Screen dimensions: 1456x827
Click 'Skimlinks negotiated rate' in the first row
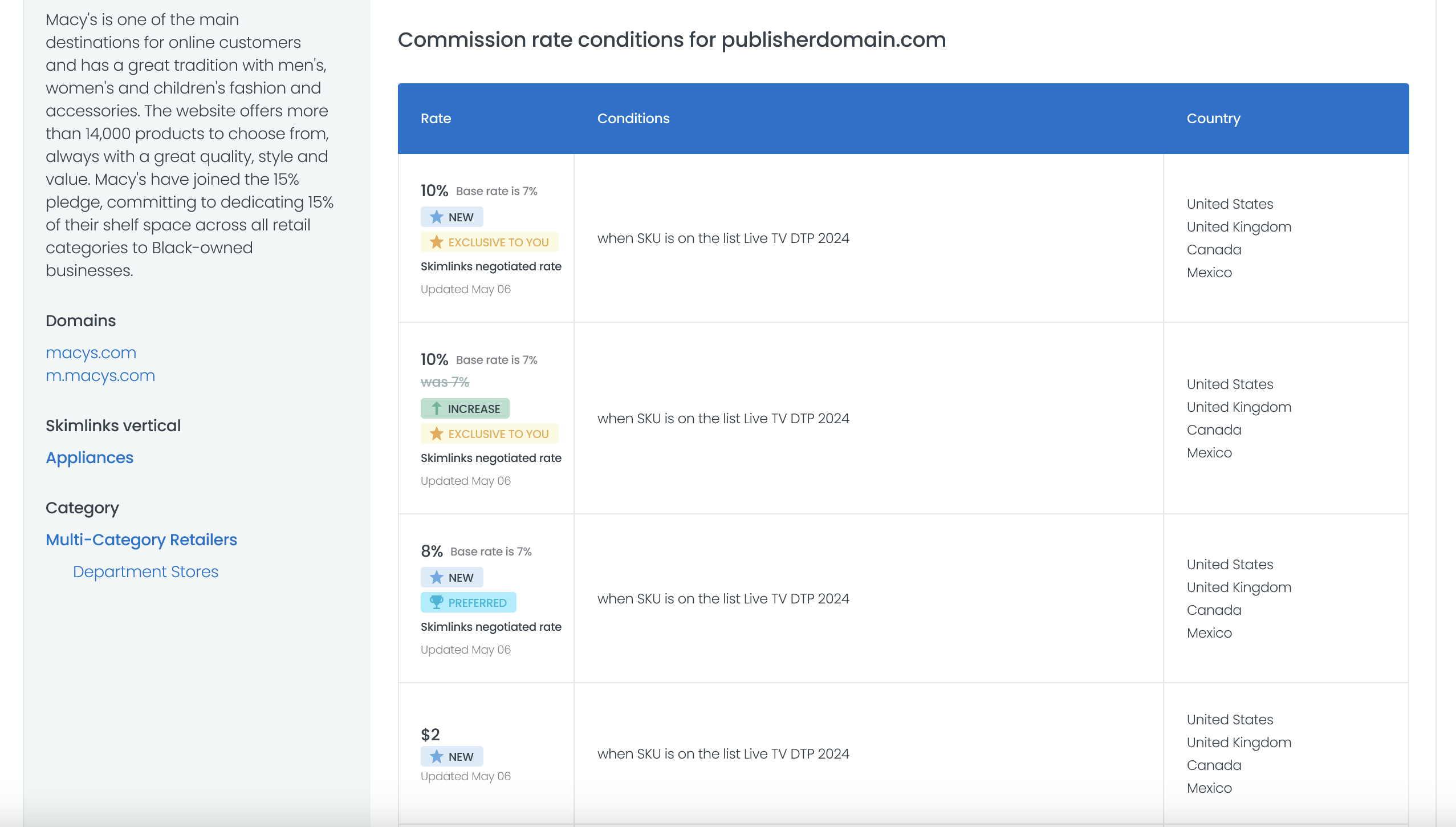[x=491, y=266]
